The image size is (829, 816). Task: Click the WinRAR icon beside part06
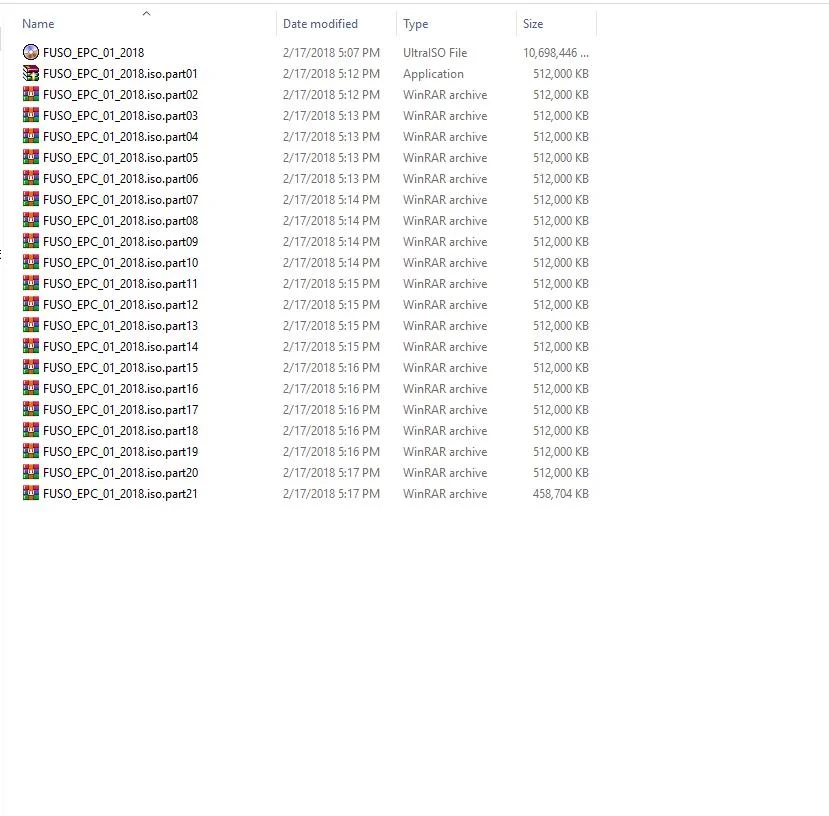[31, 178]
